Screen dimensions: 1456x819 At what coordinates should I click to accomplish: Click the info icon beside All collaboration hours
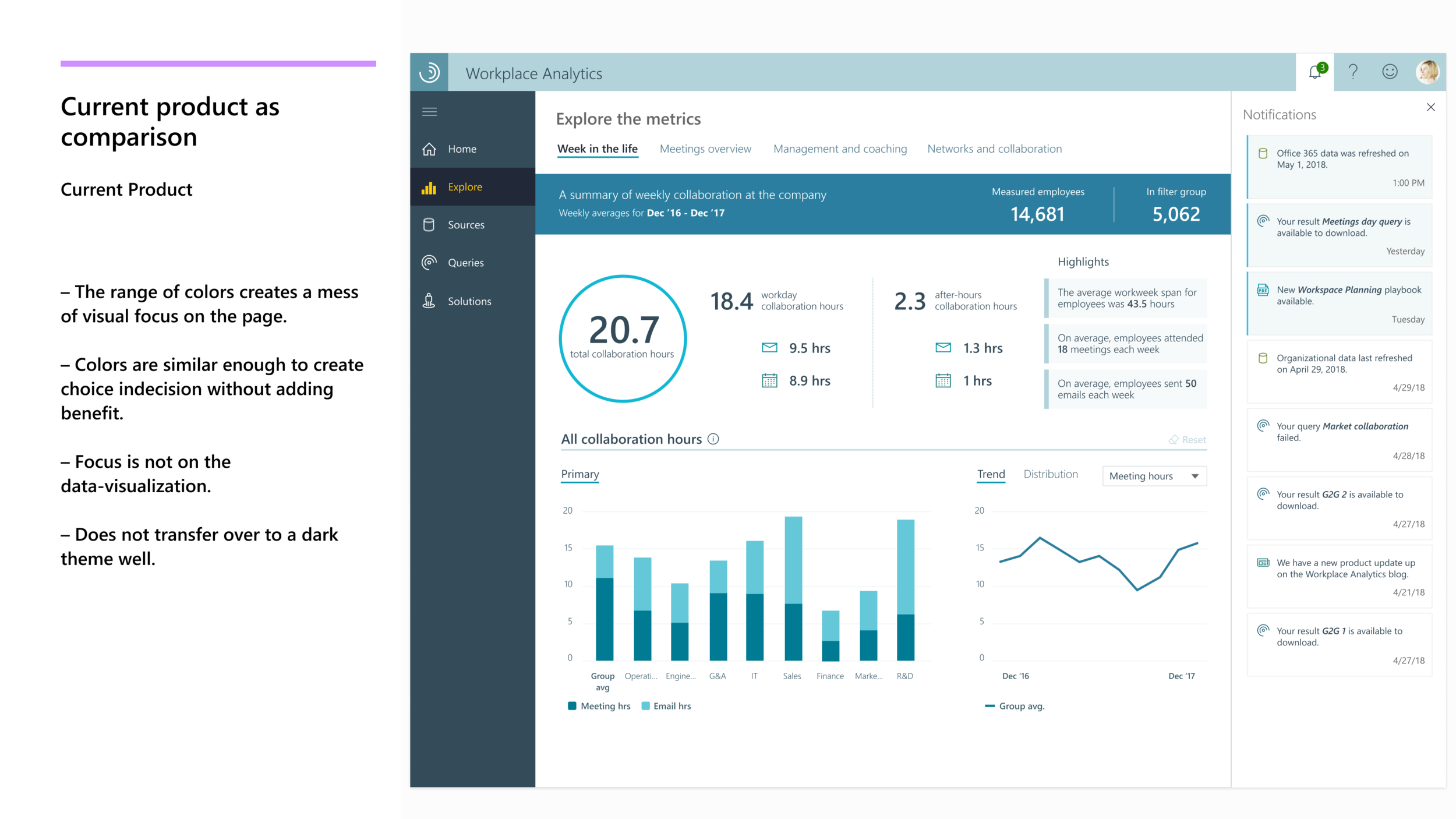click(713, 439)
